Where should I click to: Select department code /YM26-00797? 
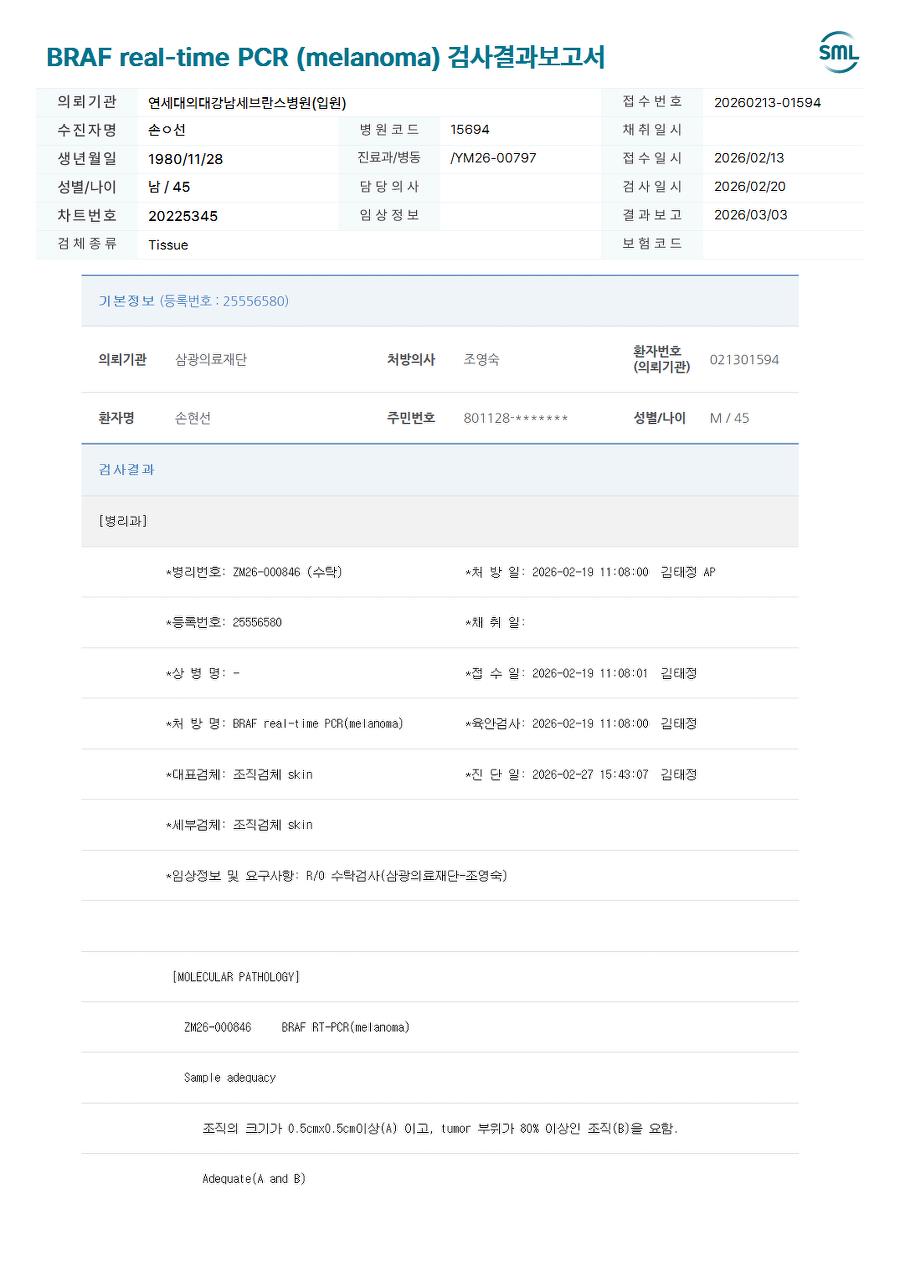(493, 158)
